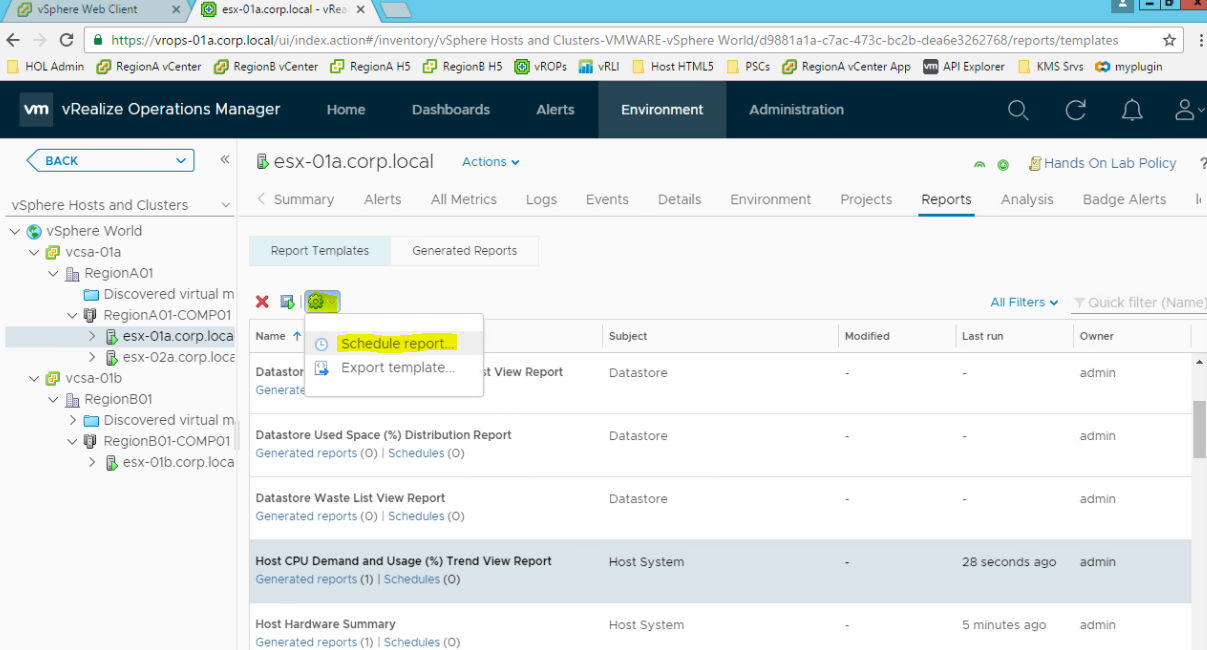Collapse the vSphere World tree node
Viewport: 1207px width, 650px height.
click(15, 231)
